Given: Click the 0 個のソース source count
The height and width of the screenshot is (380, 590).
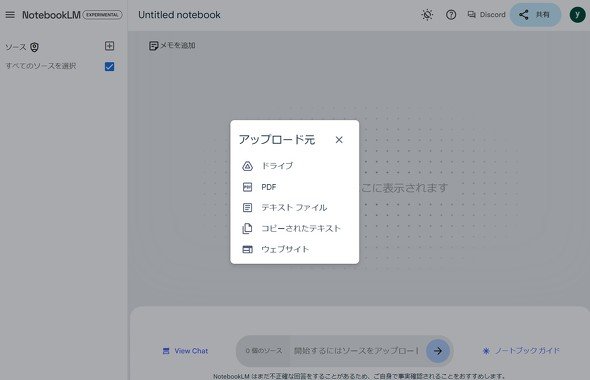Looking at the screenshot, I should click(264, 351).
